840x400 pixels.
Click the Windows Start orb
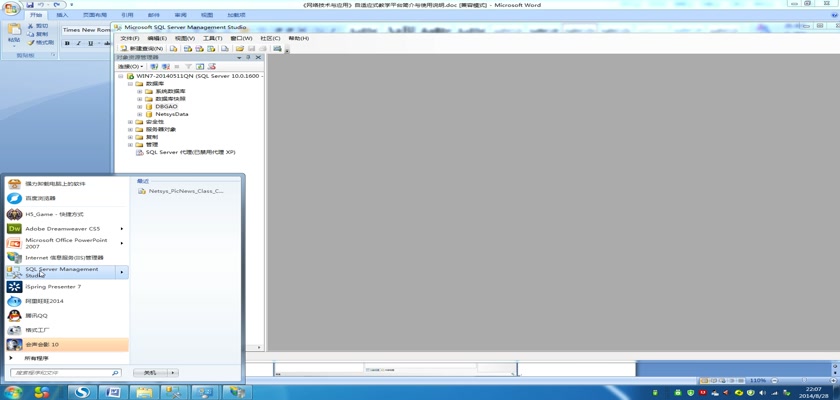pyautogui.click(x=12, y=392)
